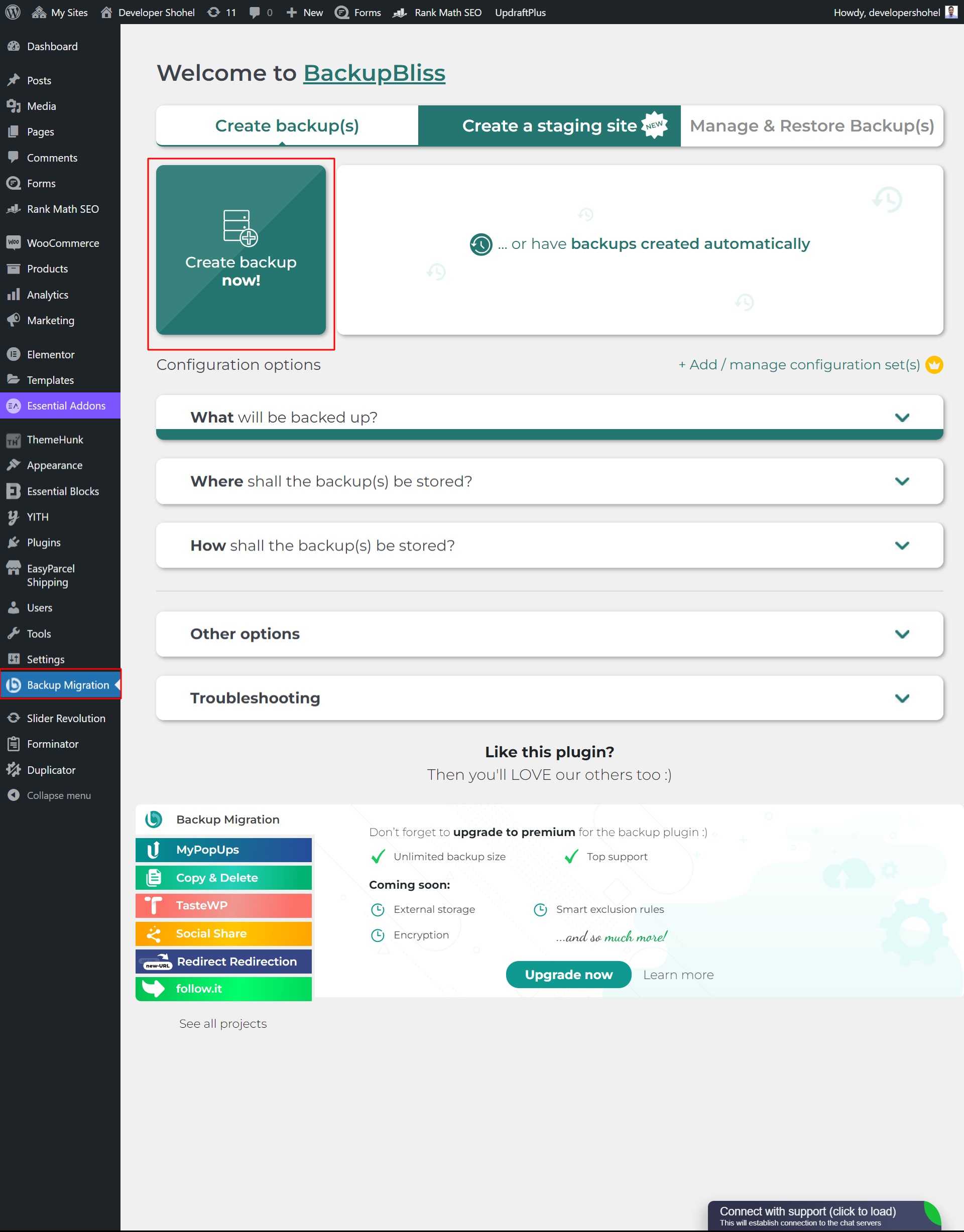The width and height of the screenshot is (964, 1232).
Task: Click the comments bubble icon in admin bar
Action: 255,13
